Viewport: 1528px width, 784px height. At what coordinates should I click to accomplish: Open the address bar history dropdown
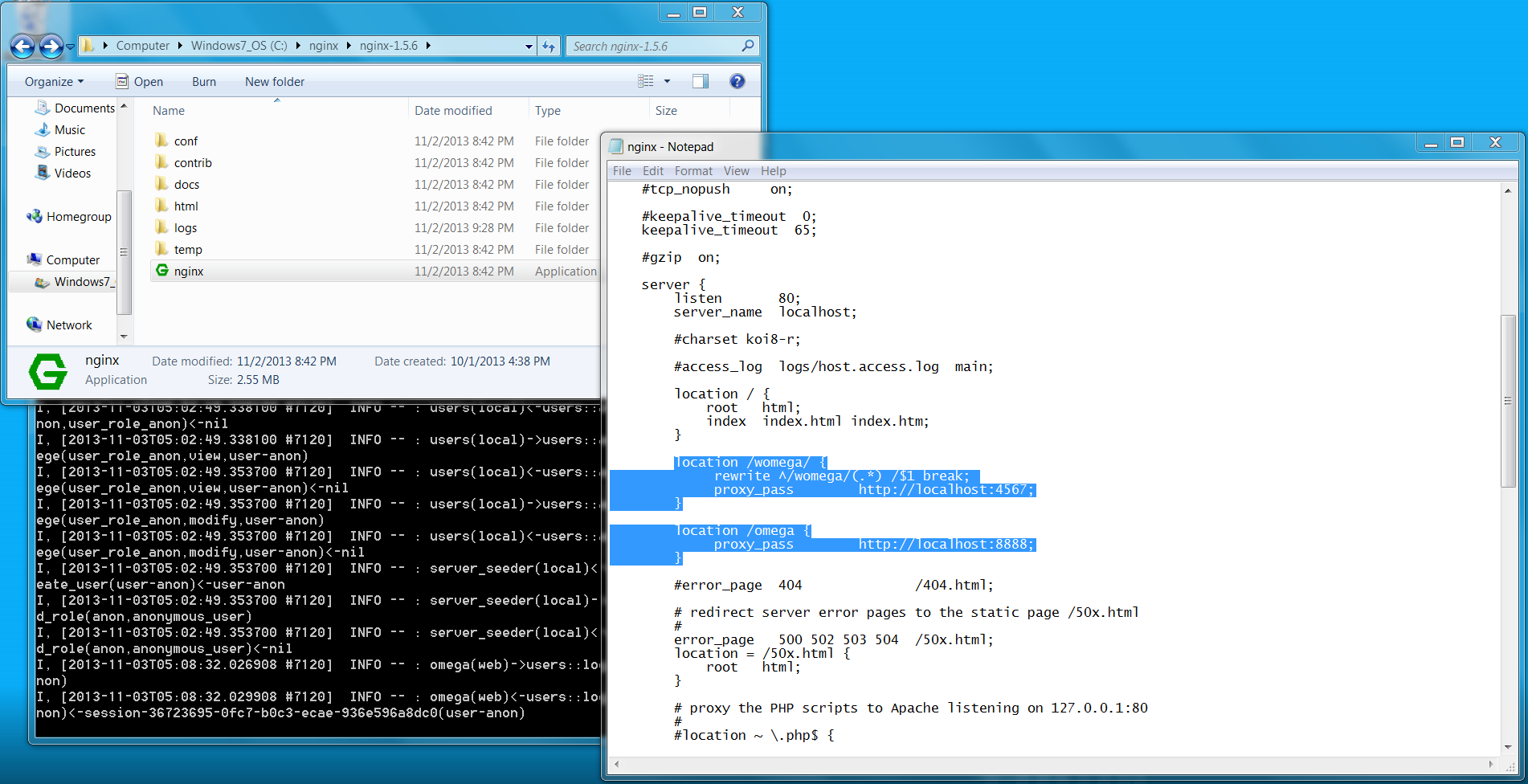(x=529, y=46)
